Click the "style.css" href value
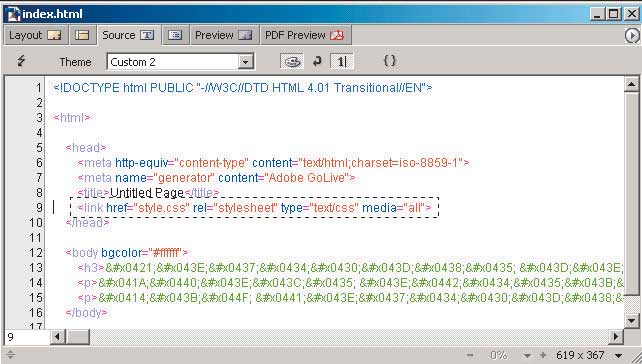This screenshot has height=364, width=642. 161,208
